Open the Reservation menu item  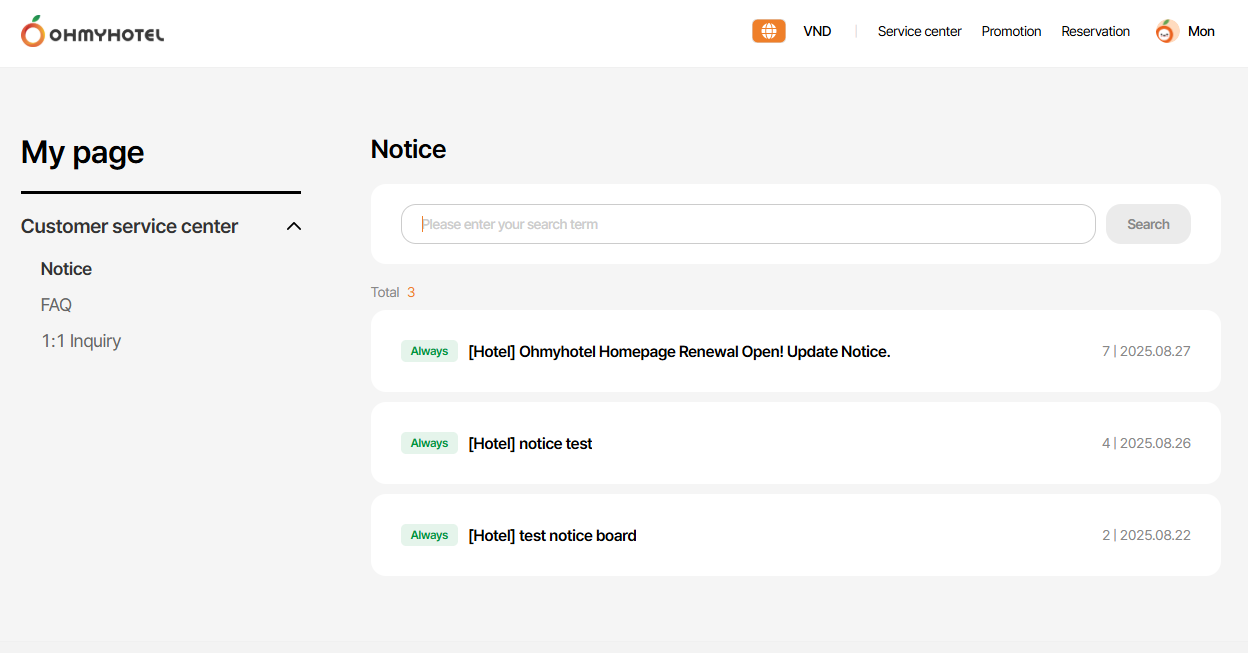[1095, 32]
